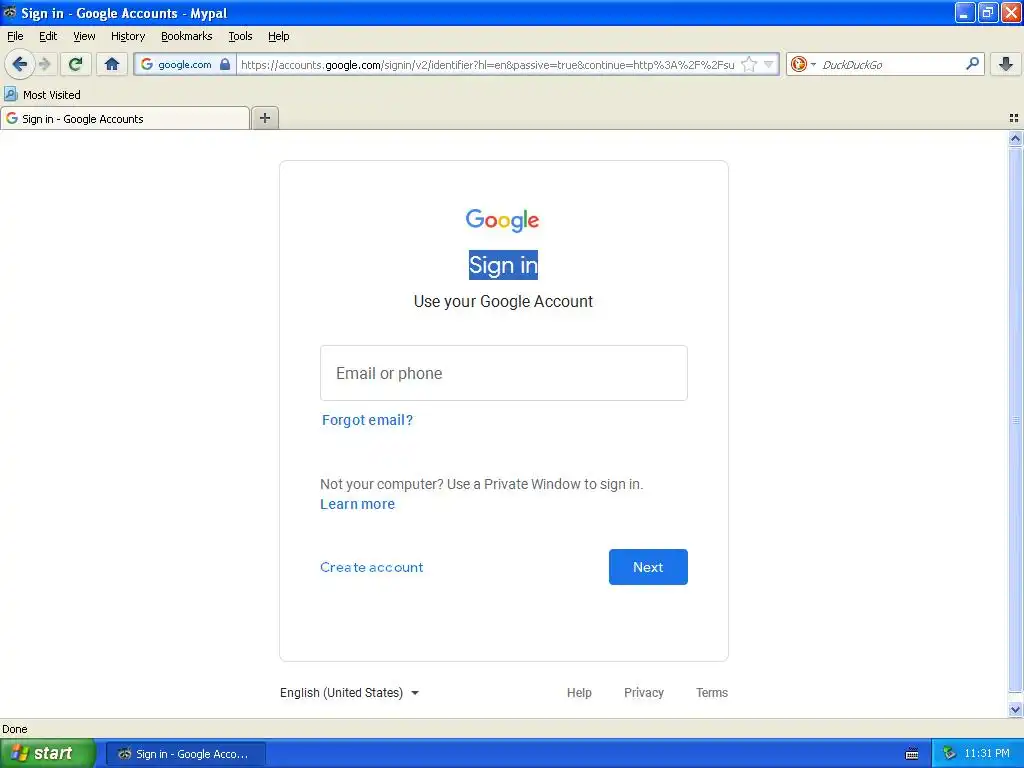Click the highlighted Sign in heading
This screenshot has width=1024, height=768.
click(504, 264)
